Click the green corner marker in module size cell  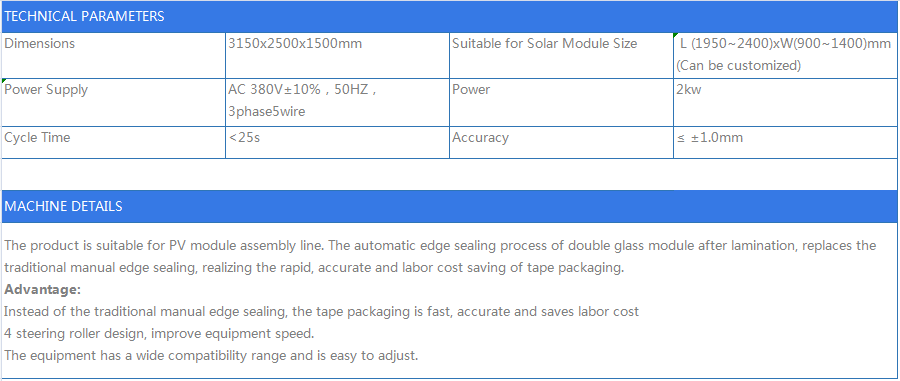click(676, 36)
